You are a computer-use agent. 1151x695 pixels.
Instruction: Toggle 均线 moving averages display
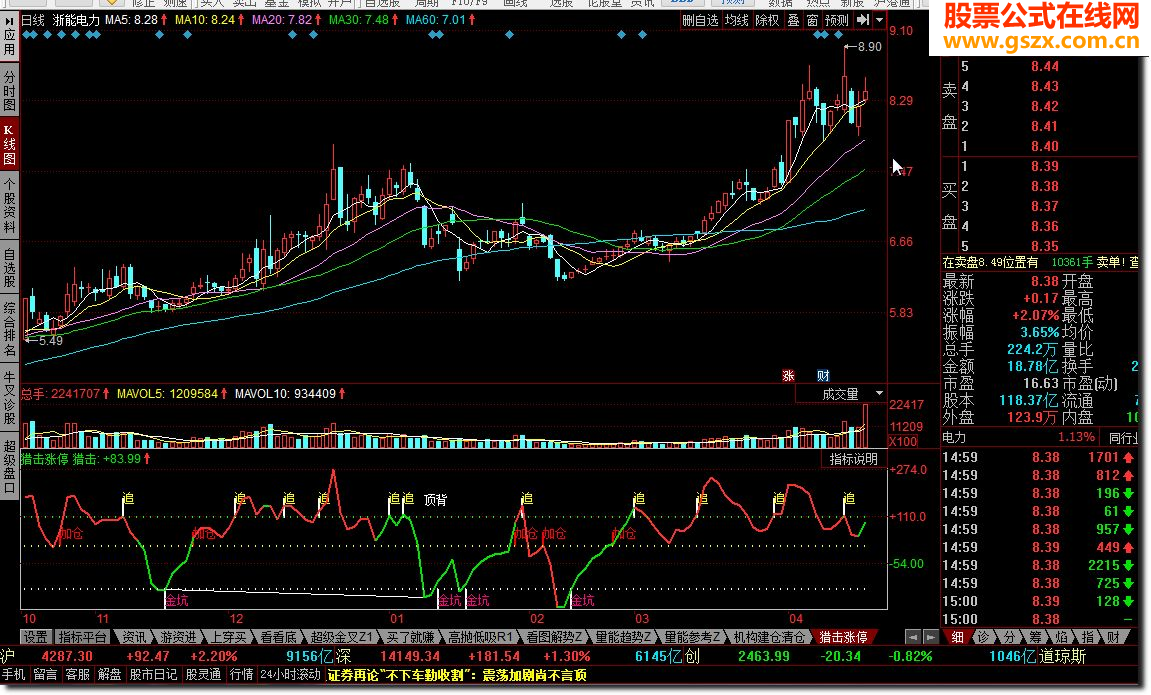[x=736, y=21]
